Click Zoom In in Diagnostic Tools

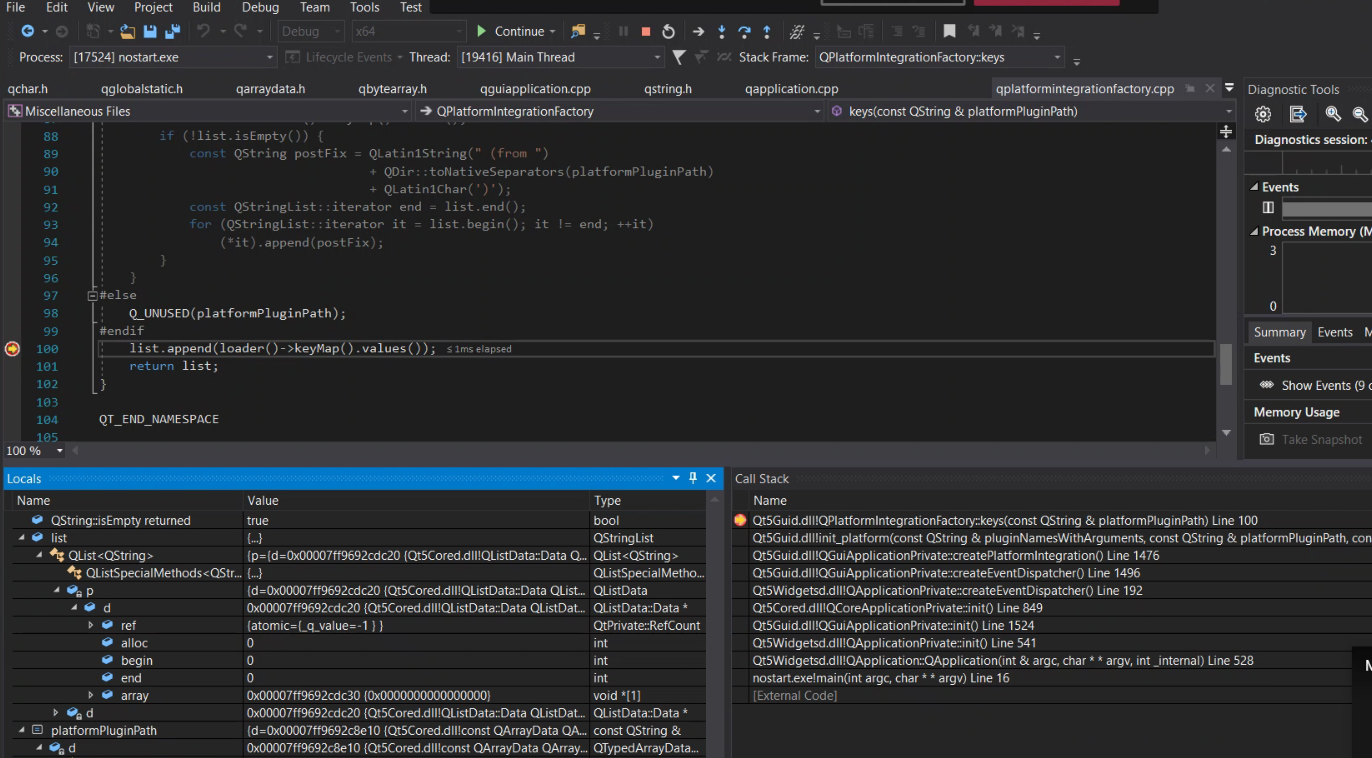(1332, 115)
